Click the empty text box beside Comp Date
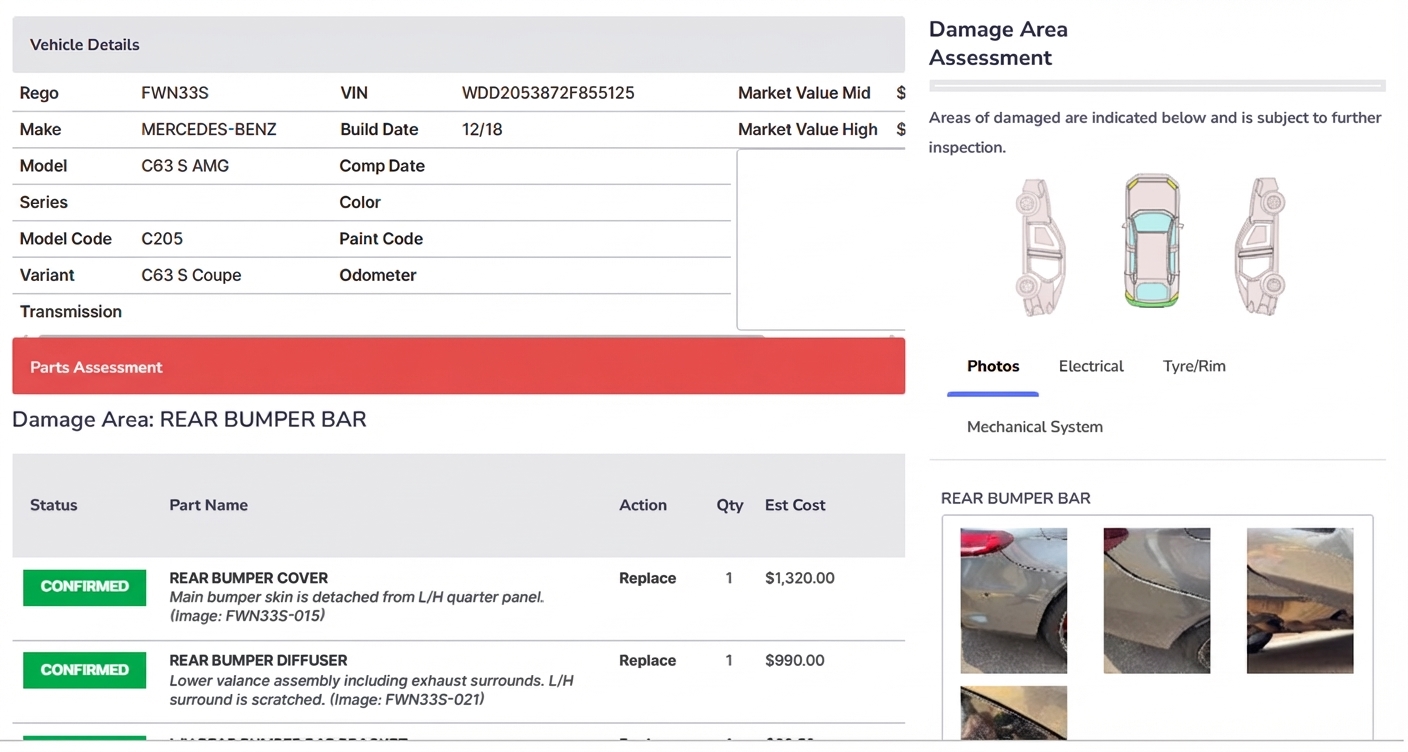 (x=820, y=240)
